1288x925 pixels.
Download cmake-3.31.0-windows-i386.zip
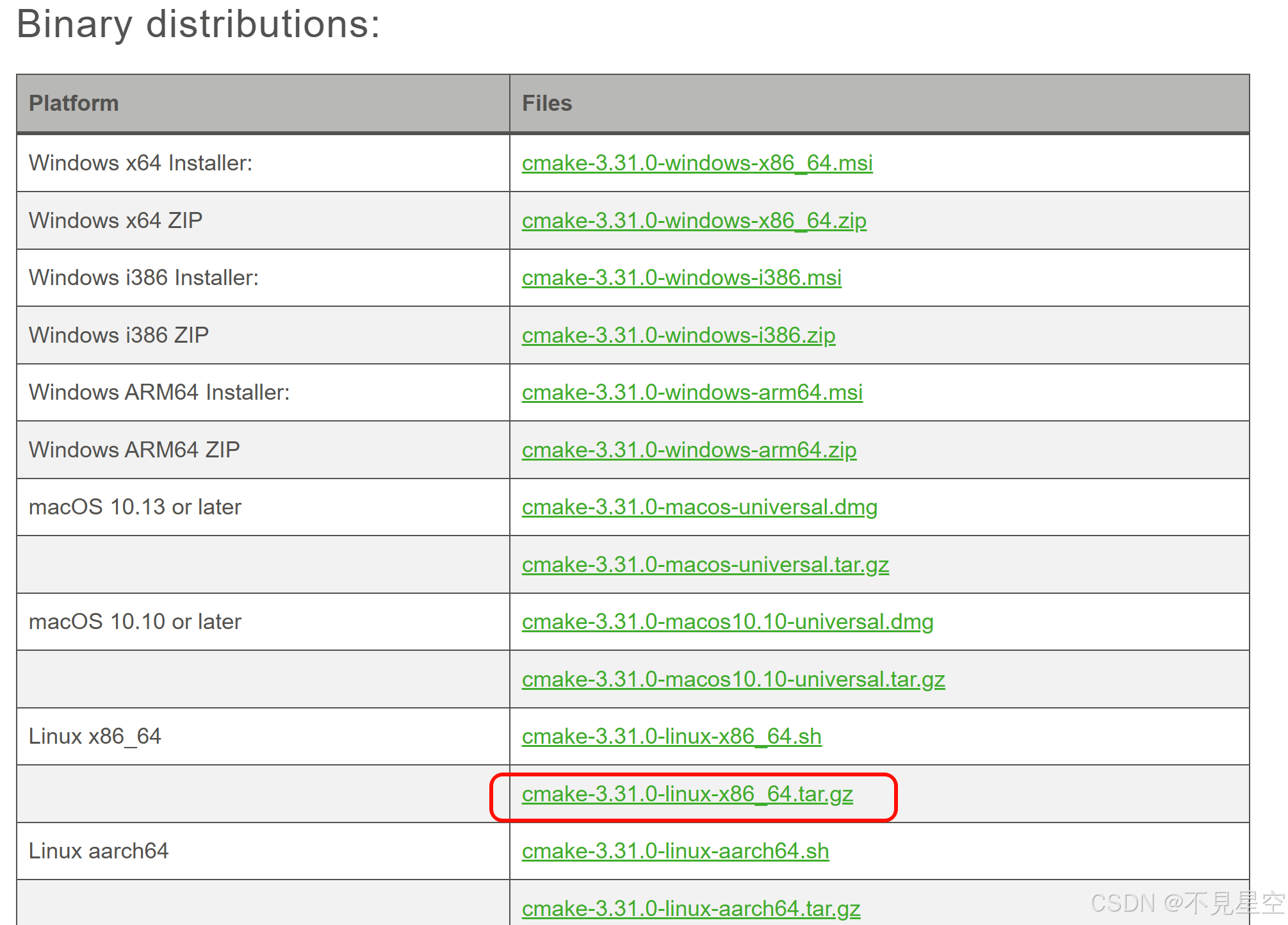coord(678,336)
